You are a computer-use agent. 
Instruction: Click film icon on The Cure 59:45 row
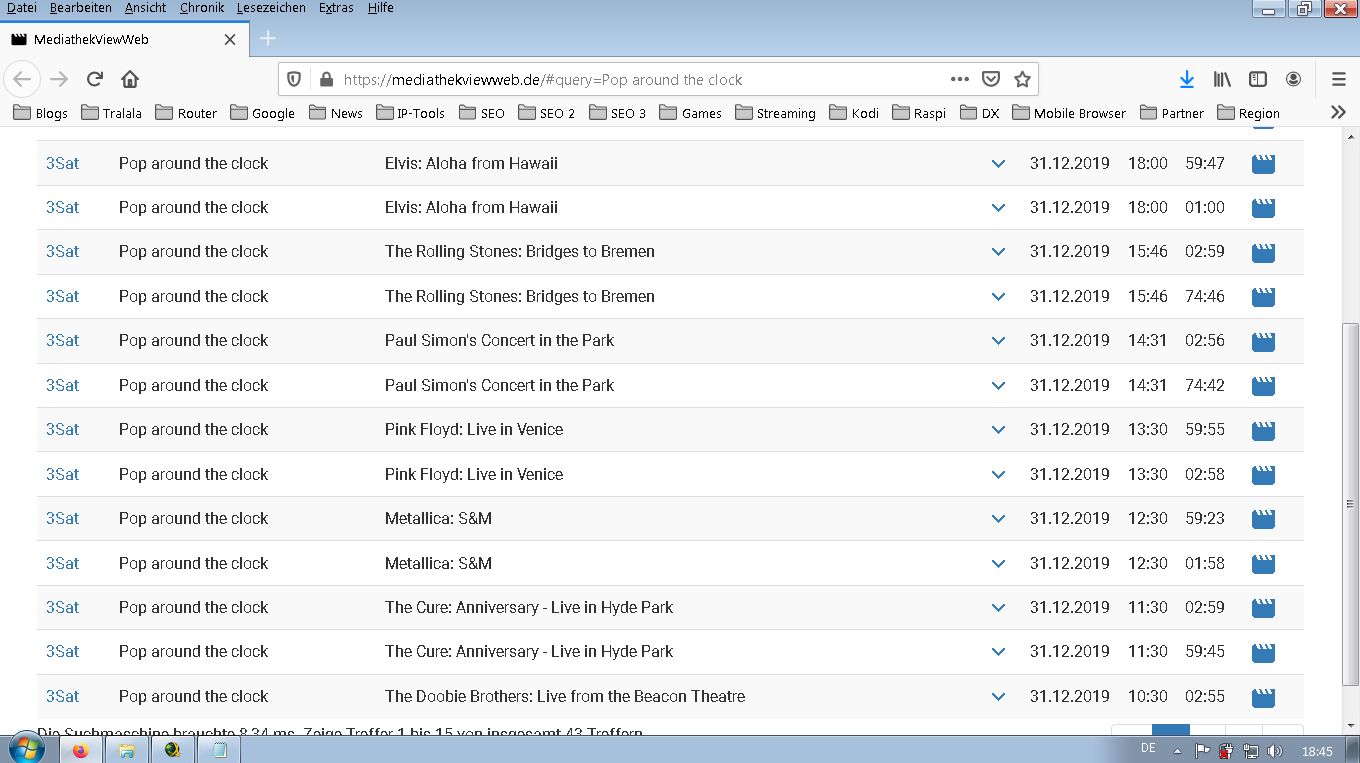coord(1263,652)
